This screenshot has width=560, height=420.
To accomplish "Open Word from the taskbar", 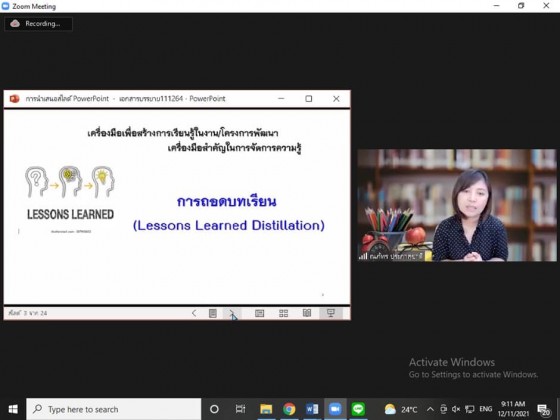I will (312, 409).
